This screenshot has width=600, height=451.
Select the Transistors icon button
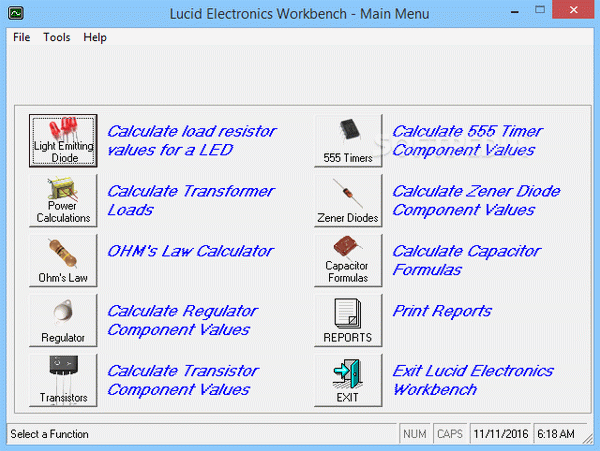[x=63, y=380]
